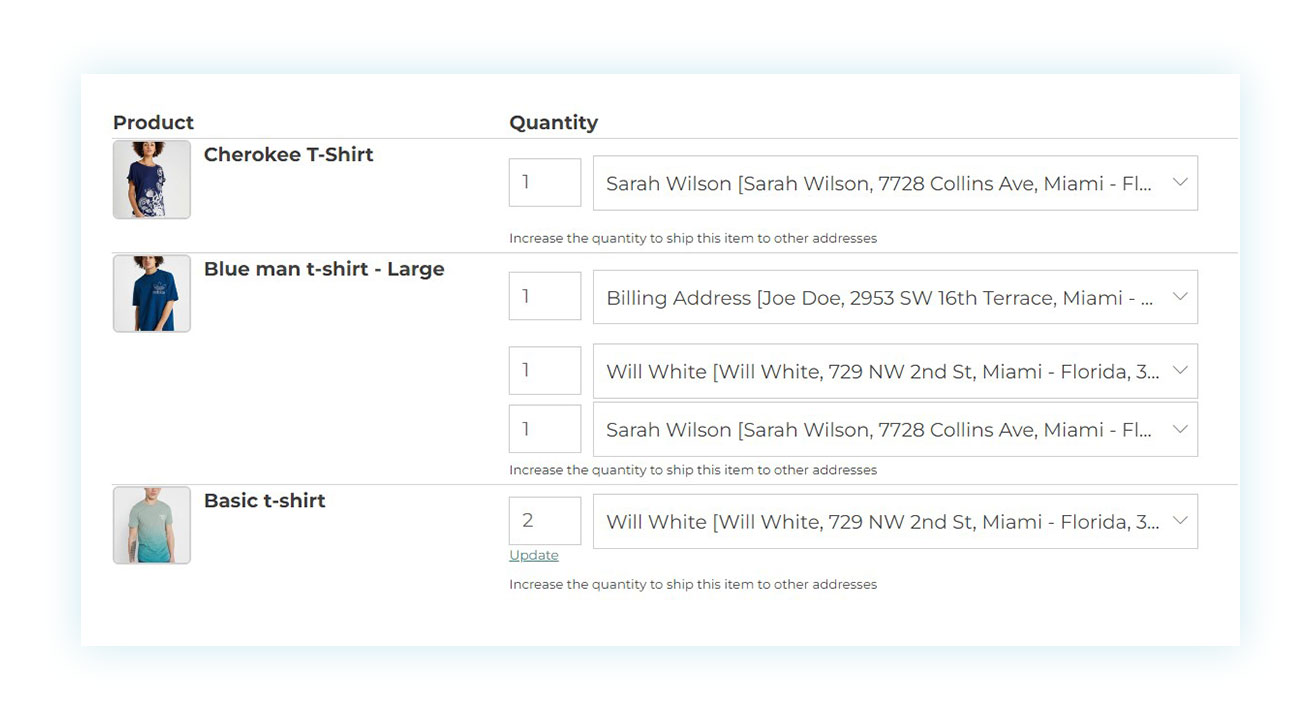The height and width of the screenshot is (724, 1300).
Task: Open the Blue man t-shirt product thumbnail
Action: 152,293
